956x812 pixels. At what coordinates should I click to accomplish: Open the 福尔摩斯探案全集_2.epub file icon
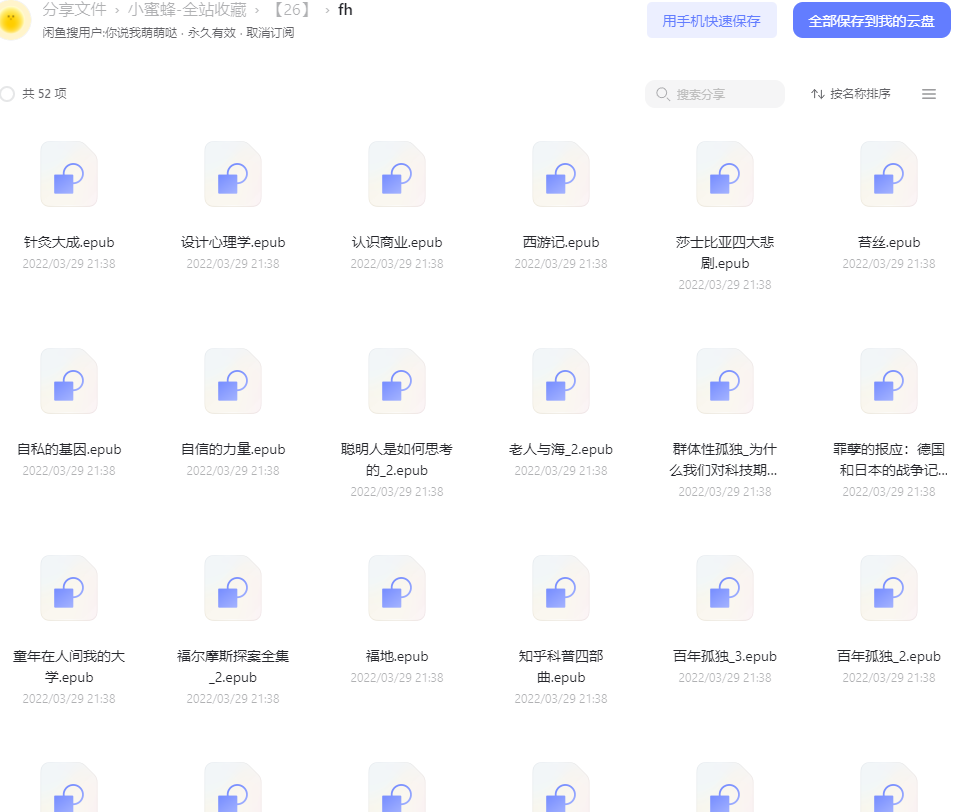(233, 588)
